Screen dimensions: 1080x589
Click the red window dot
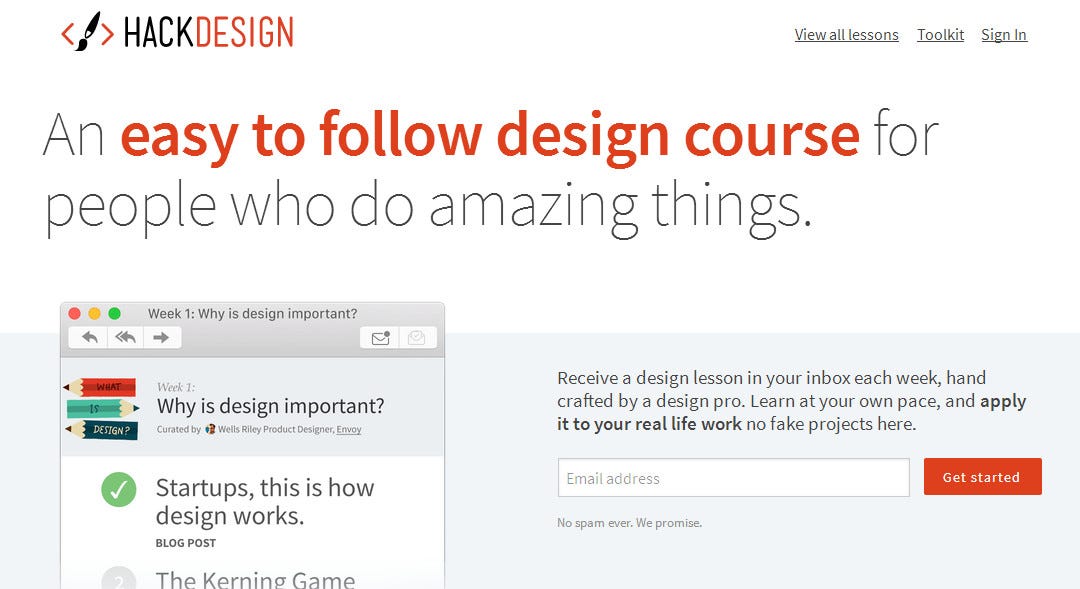[74, 313]
